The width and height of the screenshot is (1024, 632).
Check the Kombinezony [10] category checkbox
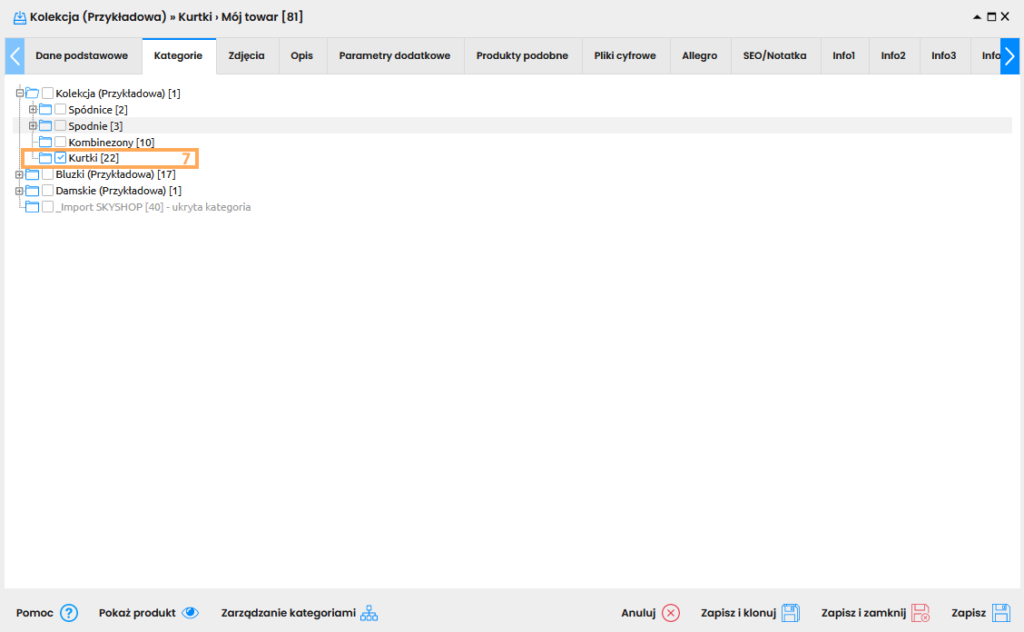pos(61,142)
